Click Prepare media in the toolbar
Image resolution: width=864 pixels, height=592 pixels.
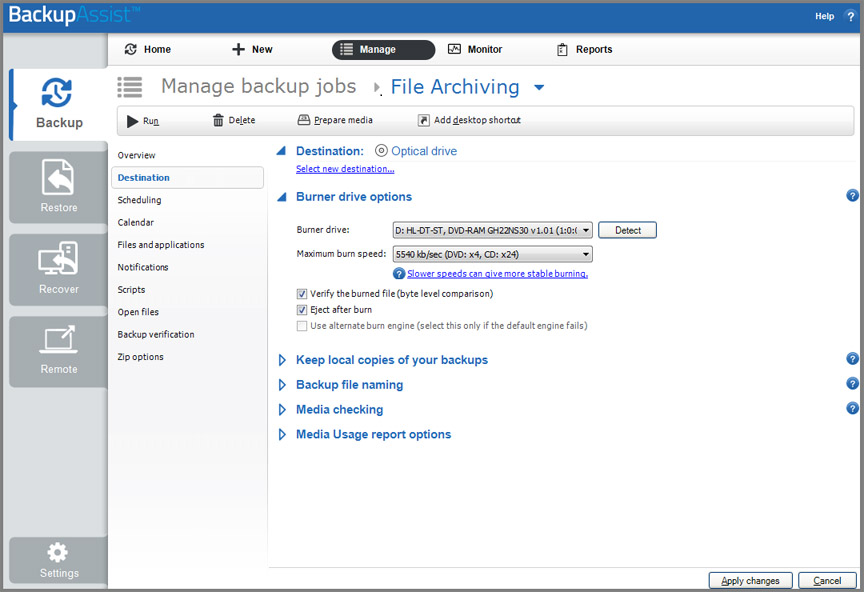(x=335, y=120)
